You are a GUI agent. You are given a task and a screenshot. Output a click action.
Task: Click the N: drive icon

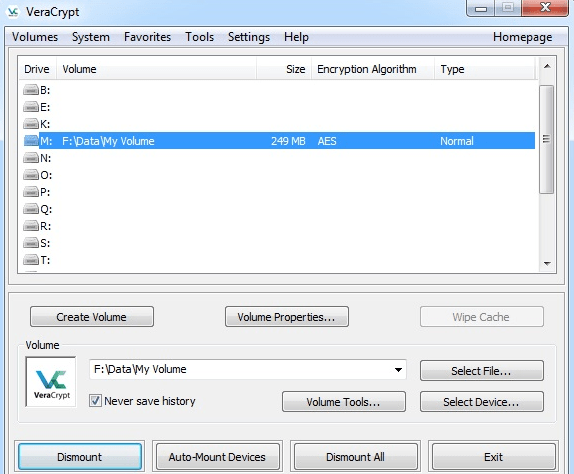tap(31, 158)
